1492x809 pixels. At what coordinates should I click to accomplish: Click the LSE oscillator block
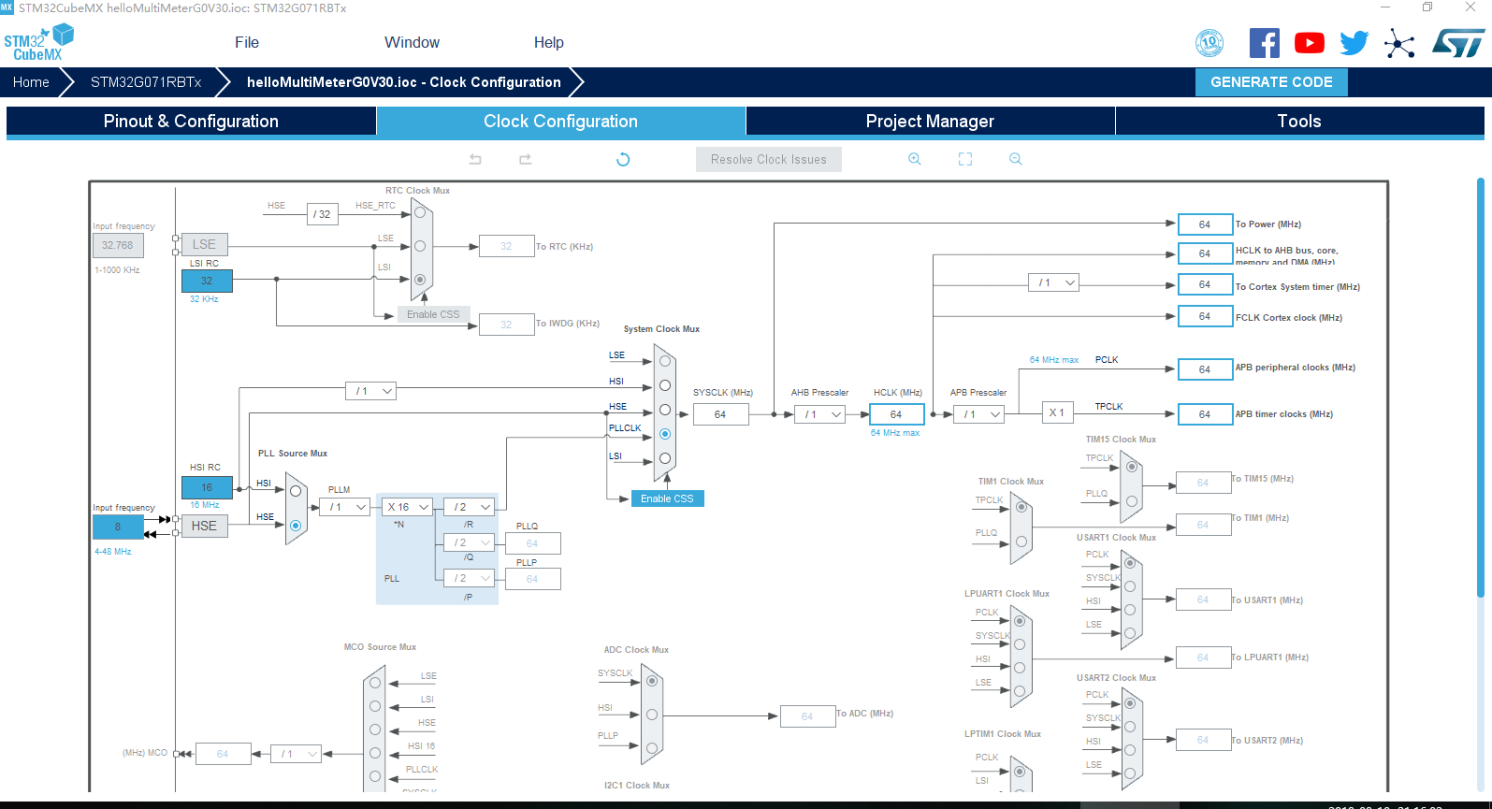tap(204, 244)
